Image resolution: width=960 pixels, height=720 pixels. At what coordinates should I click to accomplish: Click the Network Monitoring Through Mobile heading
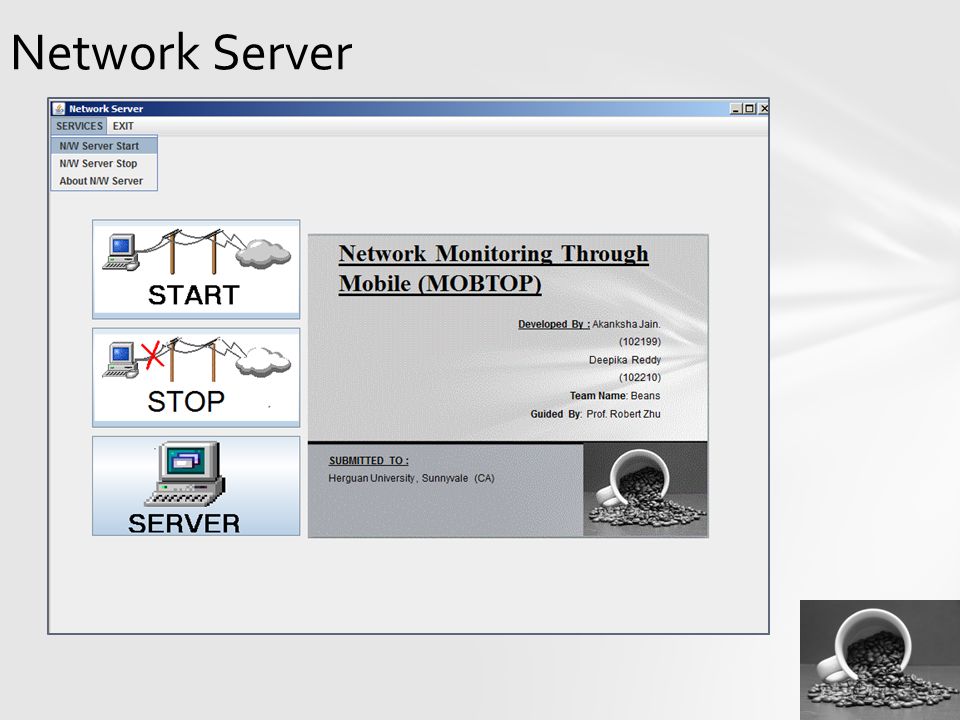pyautogui.click(x=493, y=268)
